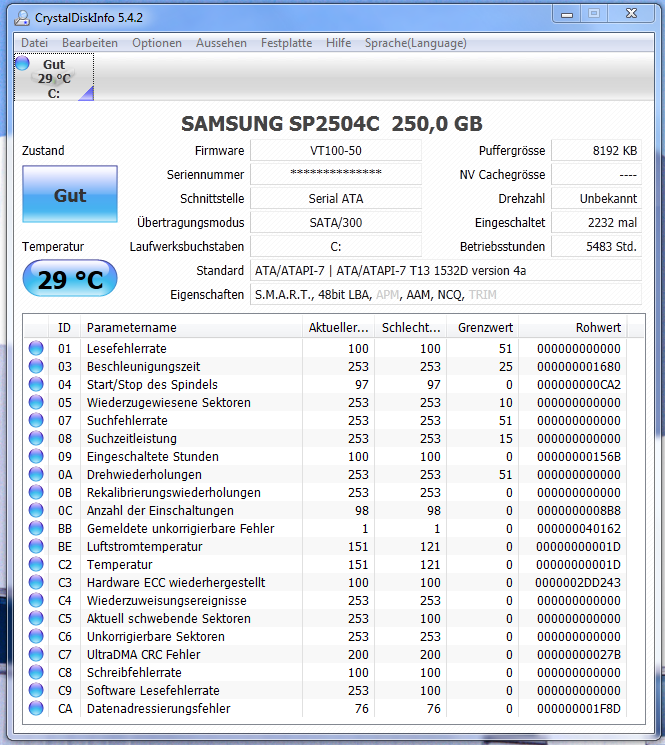This screenshot has height=745, width=665.
Task: Open the Optionen menu
Action: [157, 43]
